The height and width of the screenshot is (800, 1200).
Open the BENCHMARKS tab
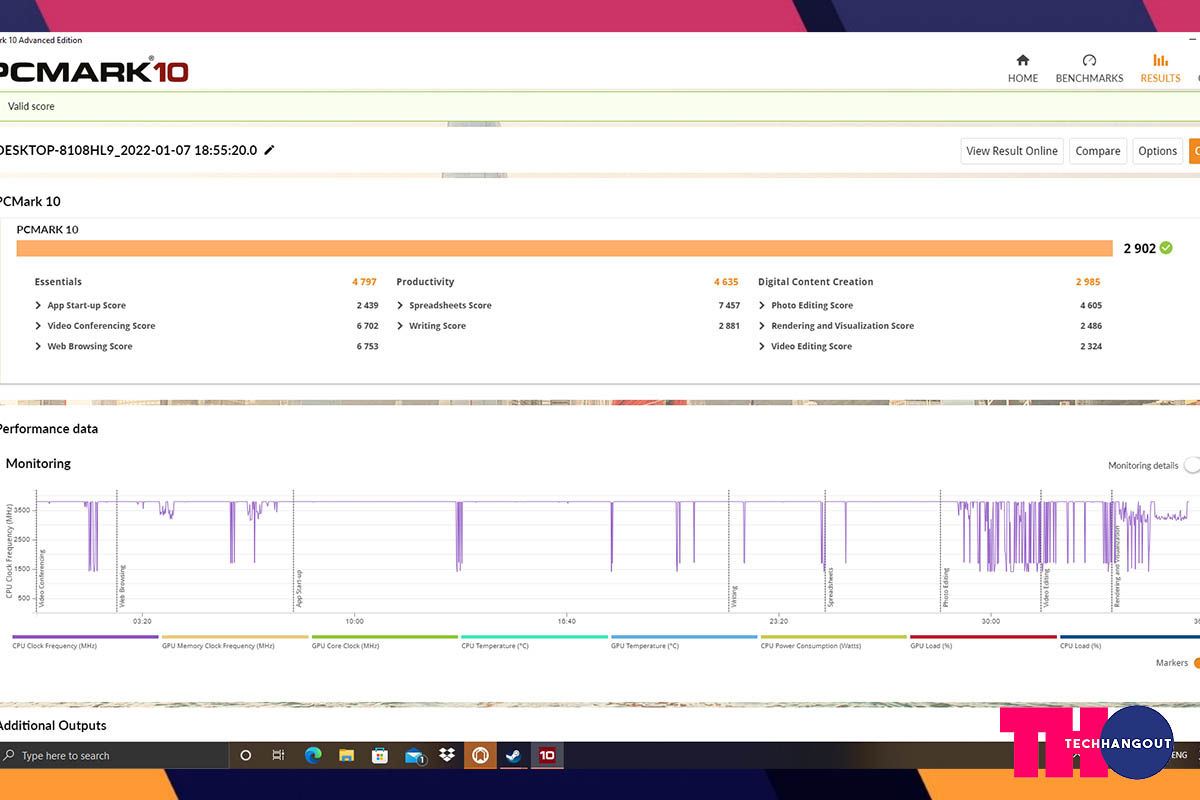point(1090,68)
